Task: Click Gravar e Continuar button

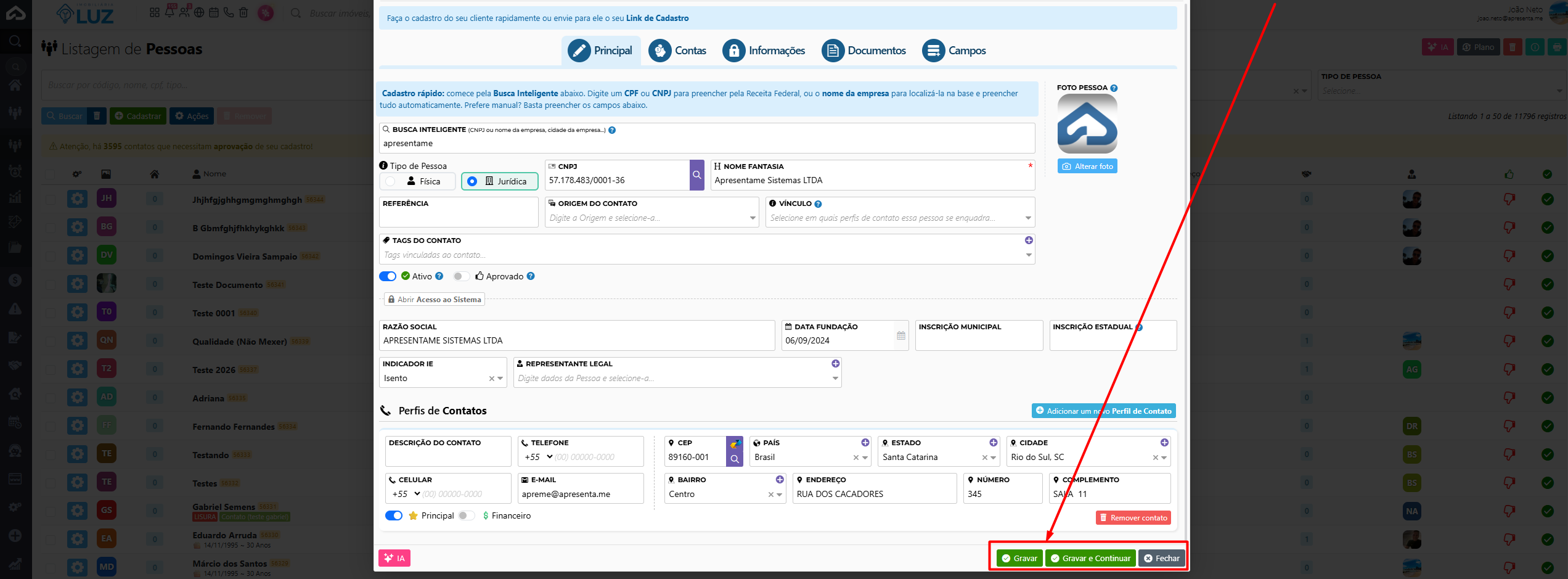Action: pyautogui.click(x=1090, y=558)
